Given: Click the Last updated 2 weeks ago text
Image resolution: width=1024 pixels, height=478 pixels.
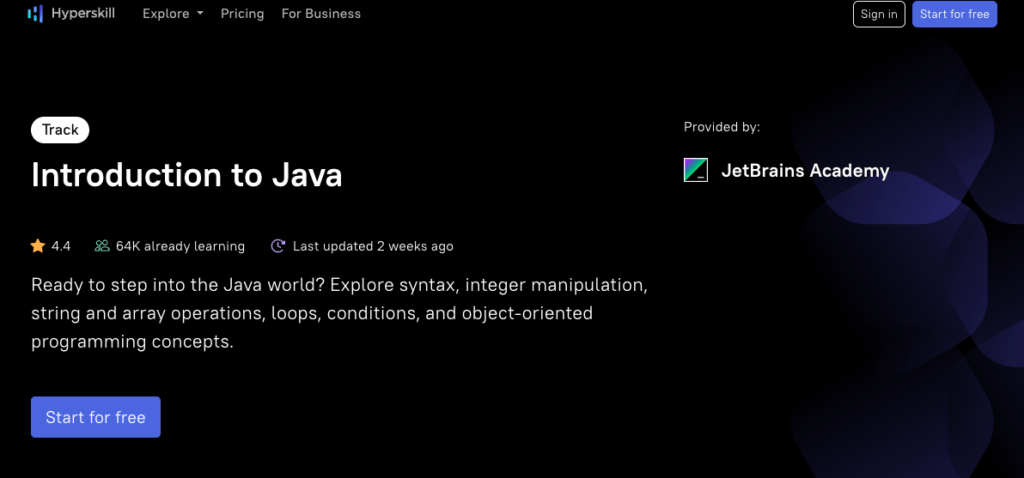Looking at the screenshot, I should [x=373, y=246].
